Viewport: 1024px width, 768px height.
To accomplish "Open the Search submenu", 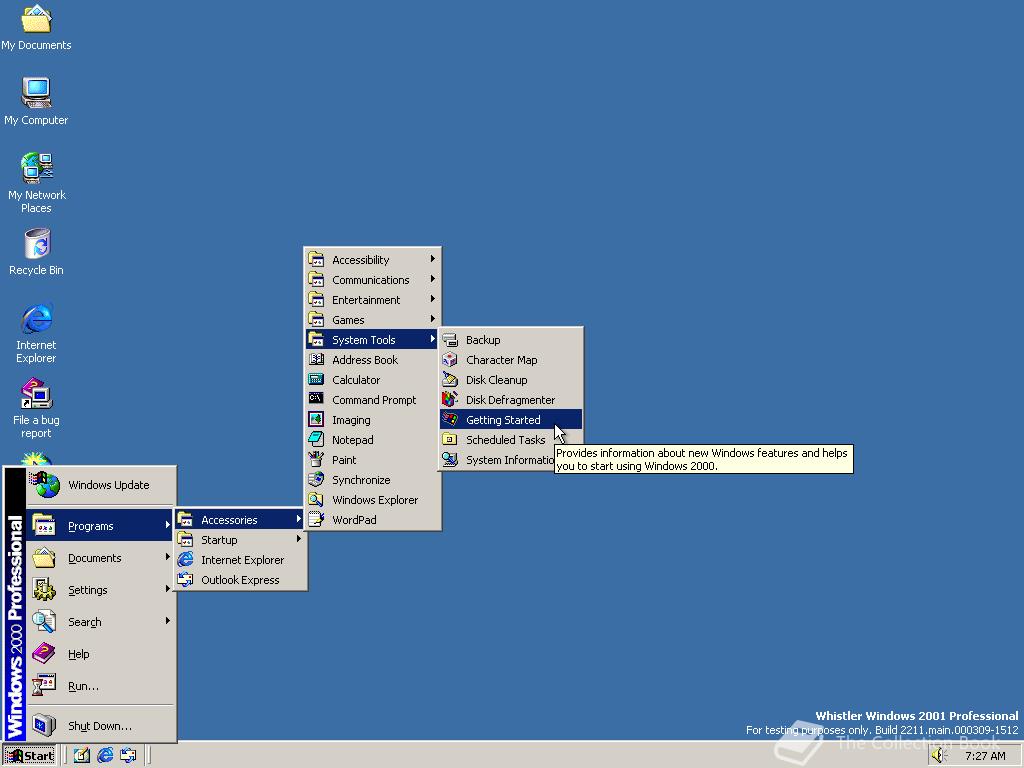I will pos(101,622).
